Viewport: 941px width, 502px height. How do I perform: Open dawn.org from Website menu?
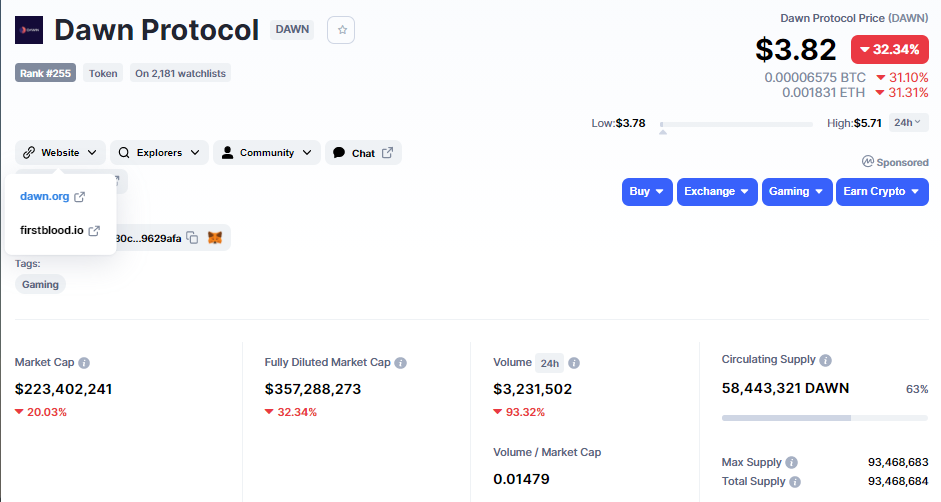pos(44,196)
